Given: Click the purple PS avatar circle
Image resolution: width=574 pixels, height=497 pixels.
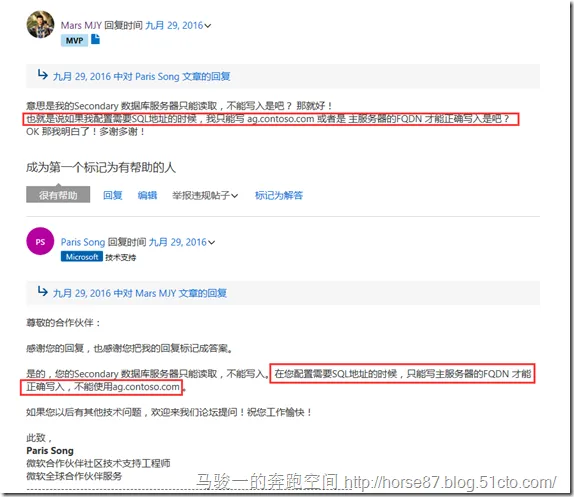Looking at the screenshot, I should tap(40, 241).
